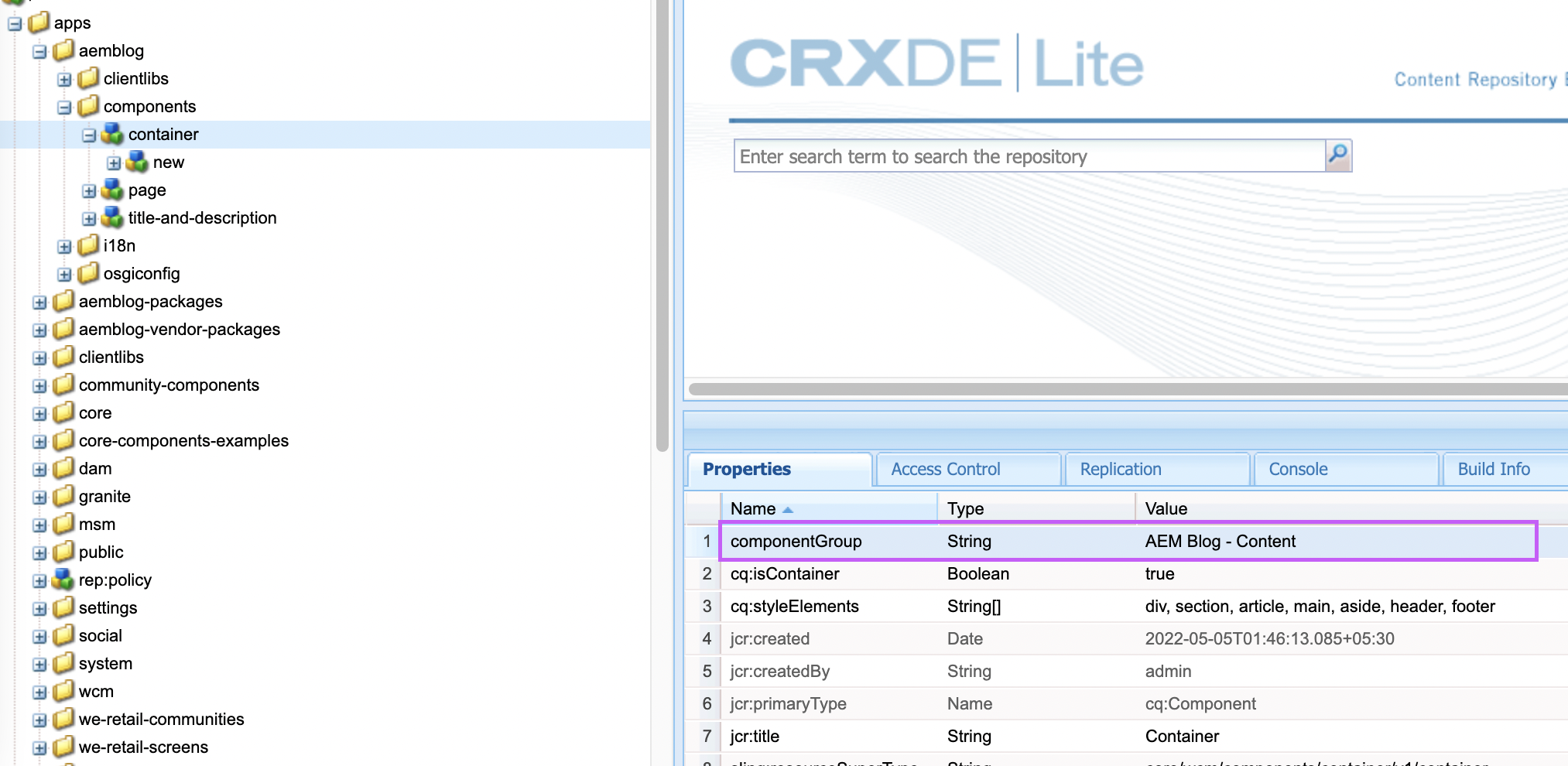Viewport: 1568px width, 766px height.
Task: Open the Build Info tab
Action: click(x=1506, y=469)
